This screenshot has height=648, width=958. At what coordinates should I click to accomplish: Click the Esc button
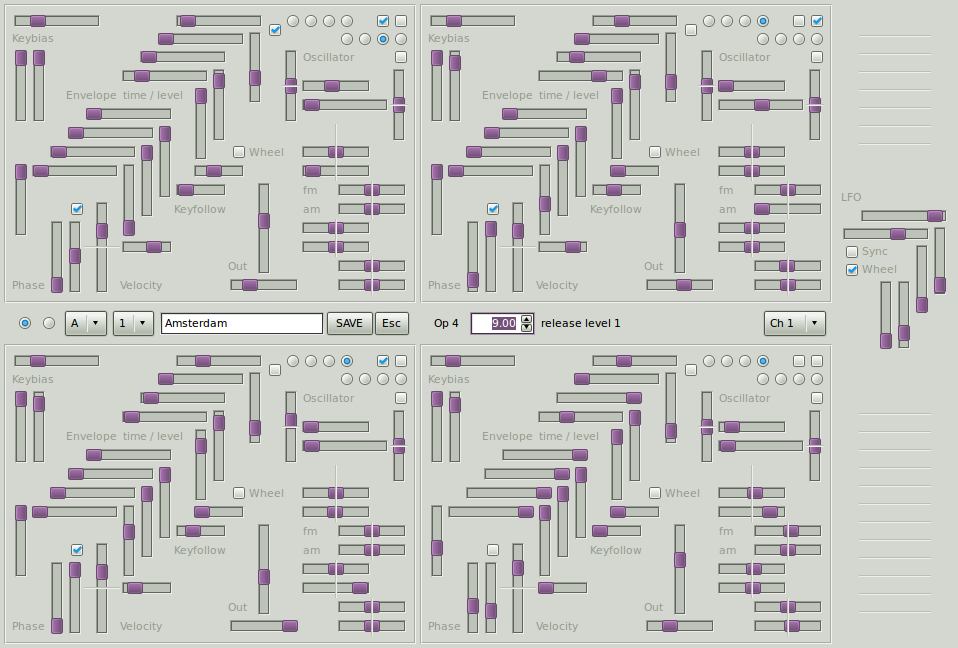[391, 323]
